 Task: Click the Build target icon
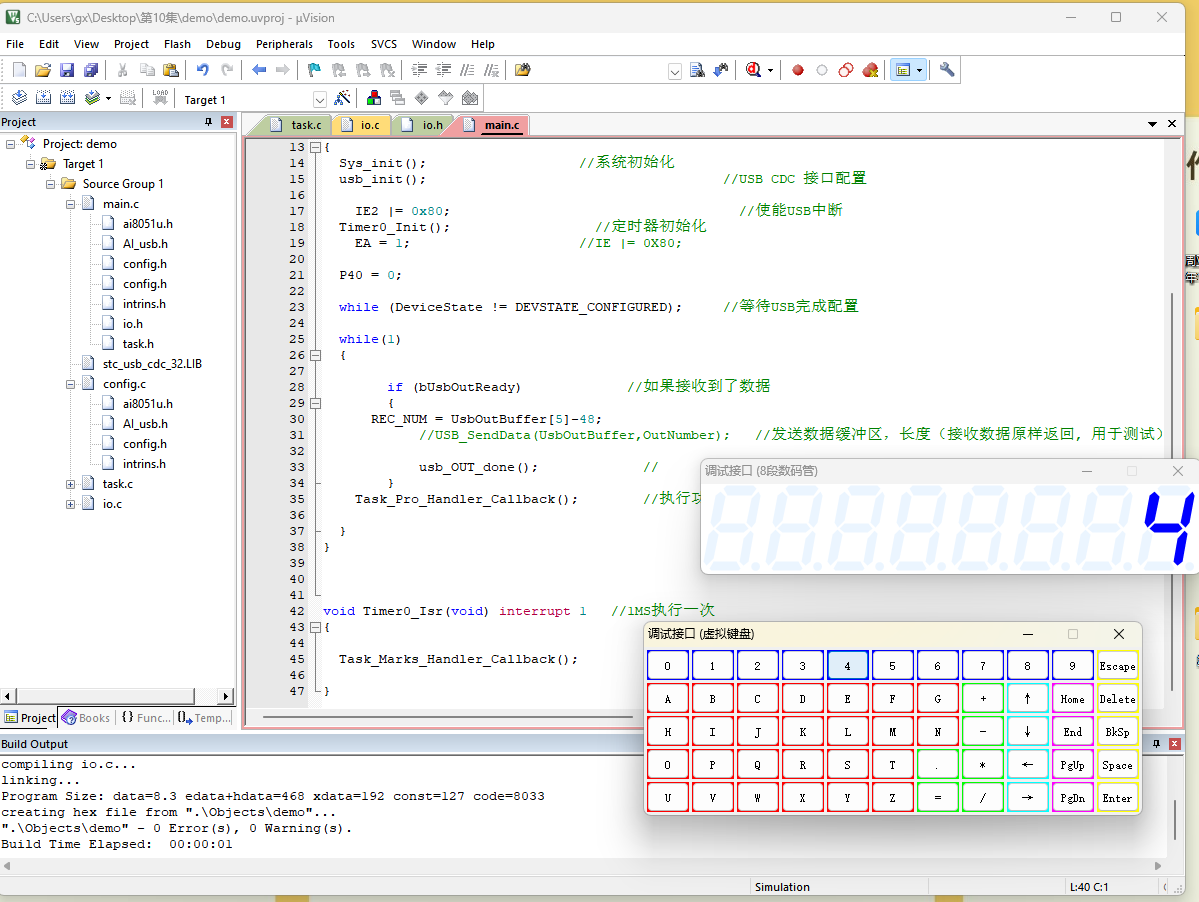[44, 98]
